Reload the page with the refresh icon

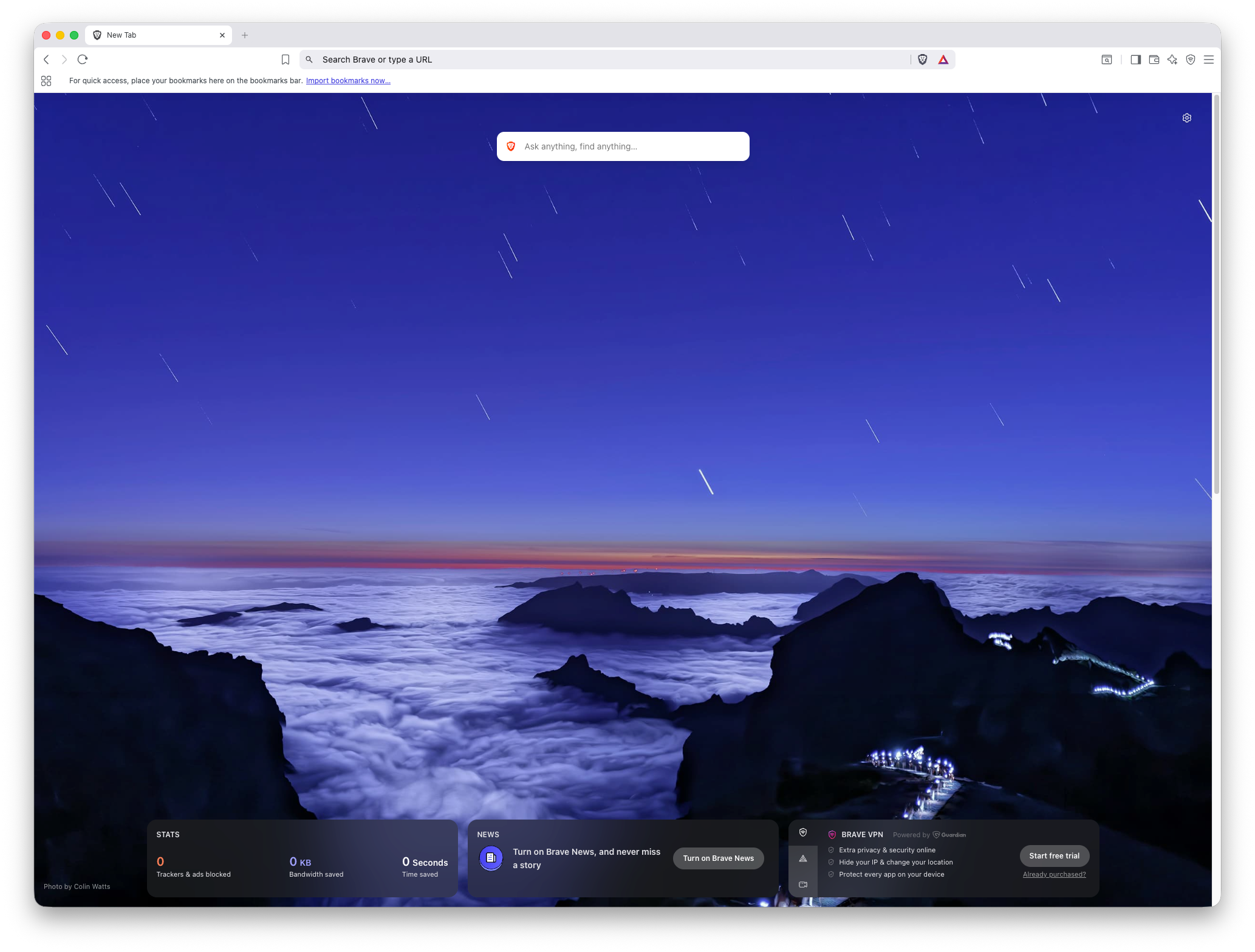[83, 60]
